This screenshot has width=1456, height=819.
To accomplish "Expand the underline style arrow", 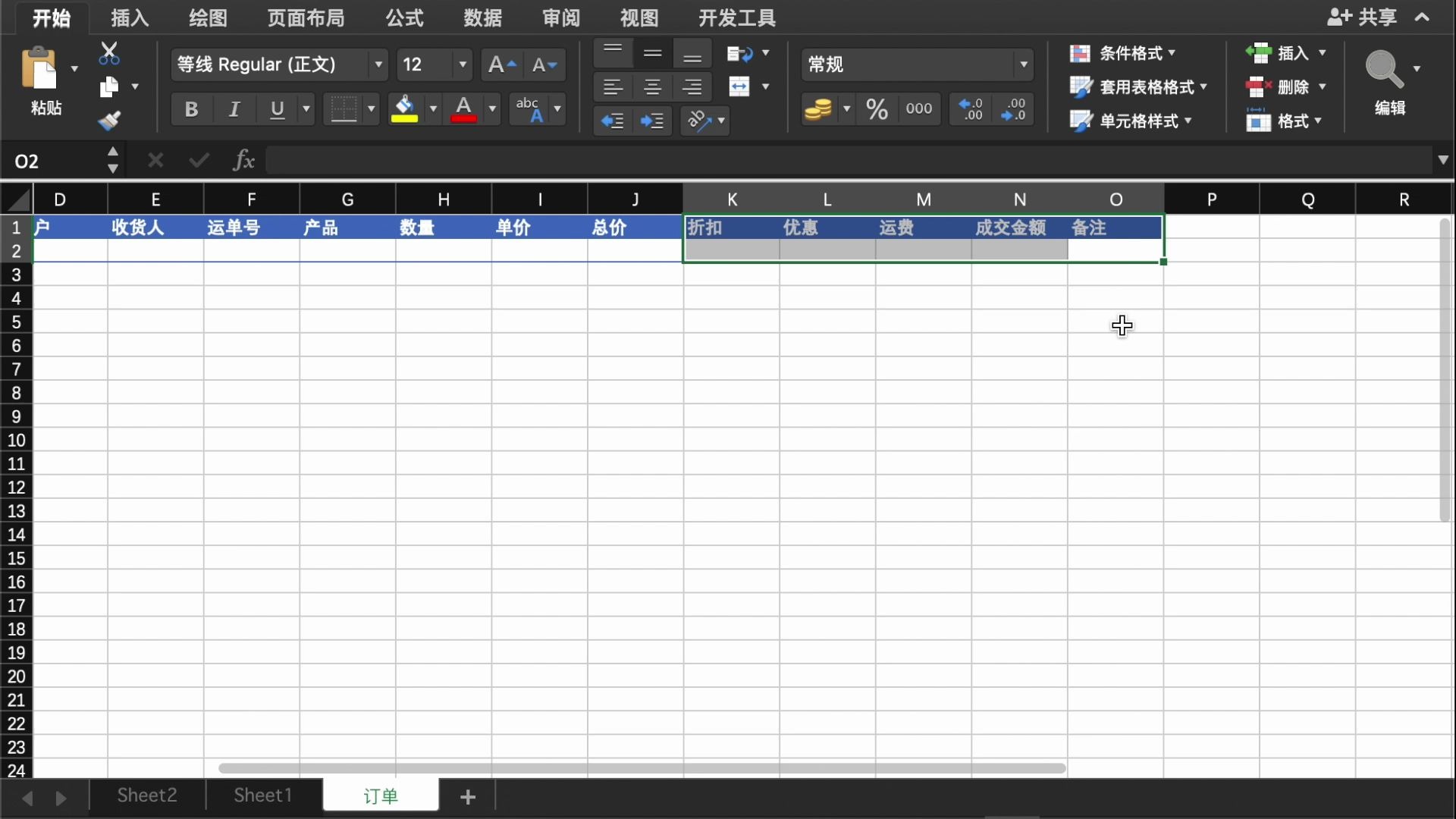I will 306,109.
